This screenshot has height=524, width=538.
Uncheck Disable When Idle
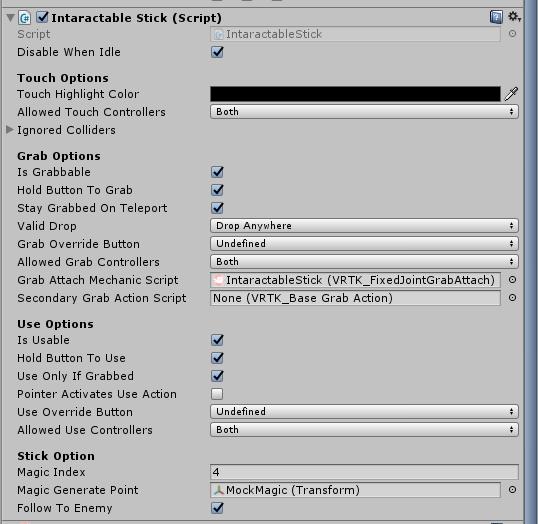click(217, 52)
